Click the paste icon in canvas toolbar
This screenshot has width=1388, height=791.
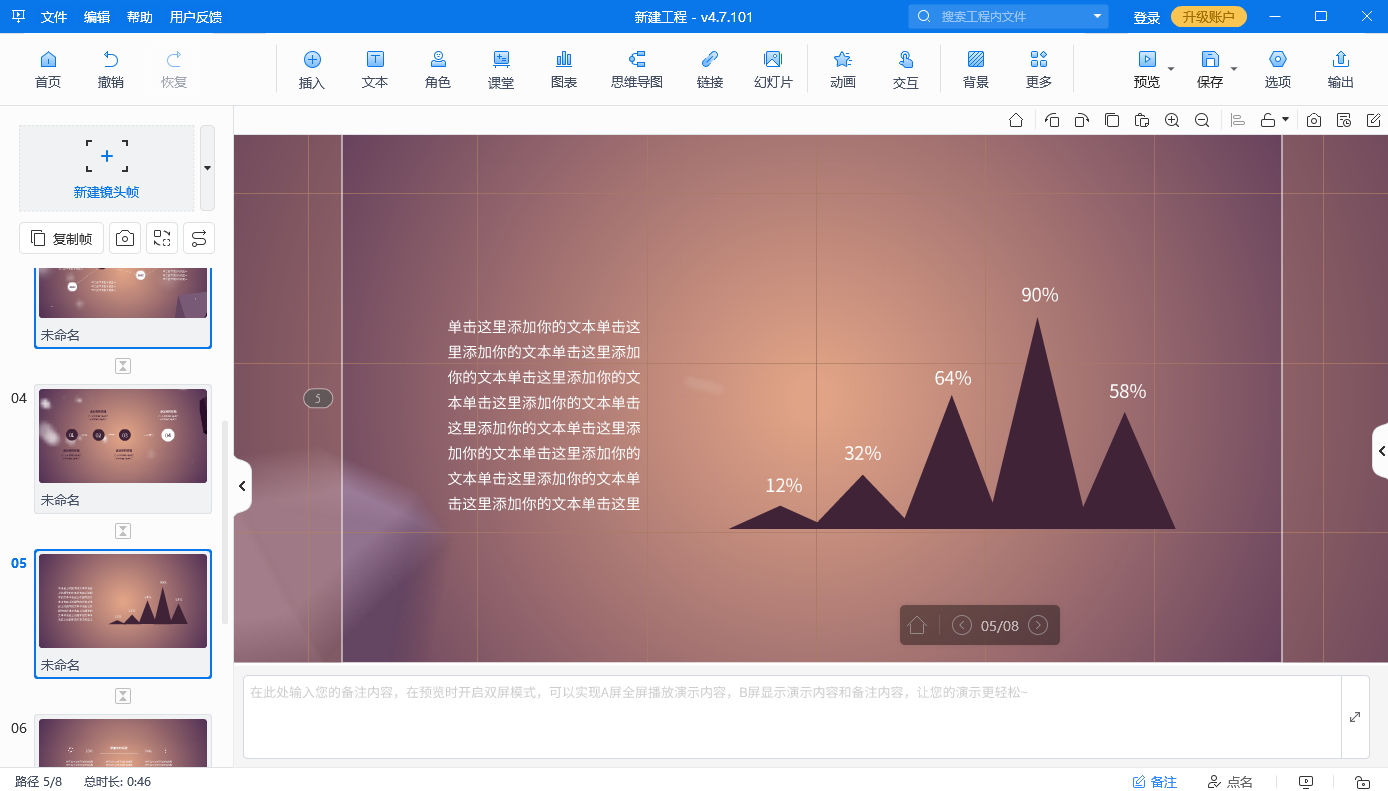[1142, 120]
